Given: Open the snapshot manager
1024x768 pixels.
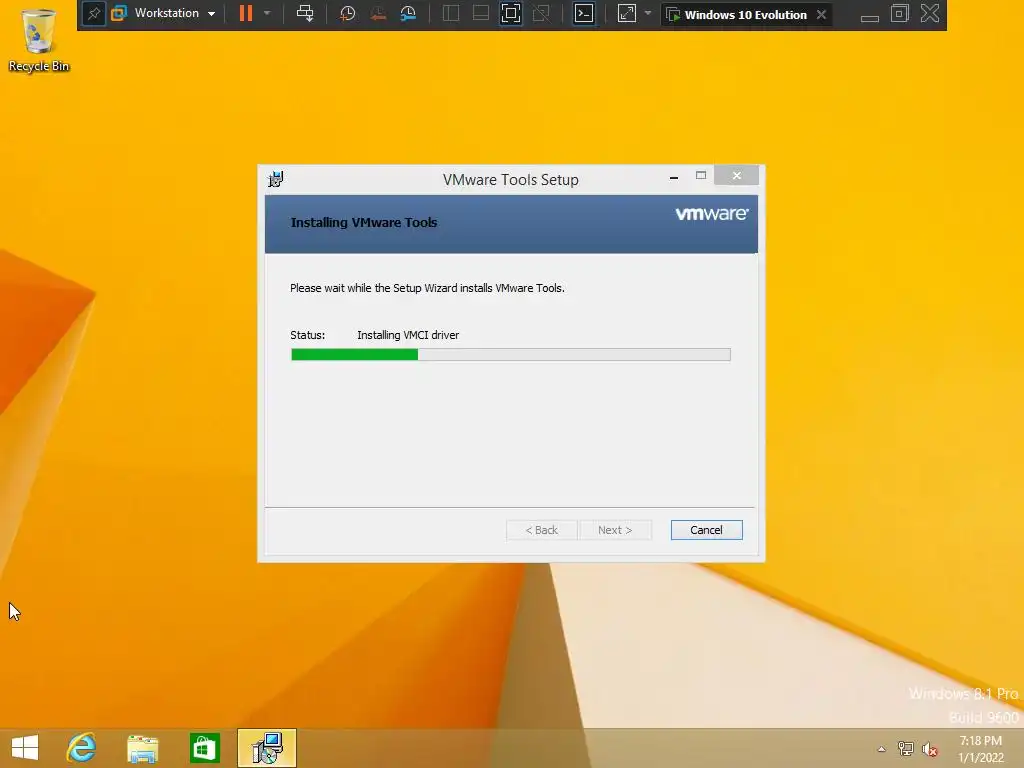Looking at the screenshot, I should (408, 14).
